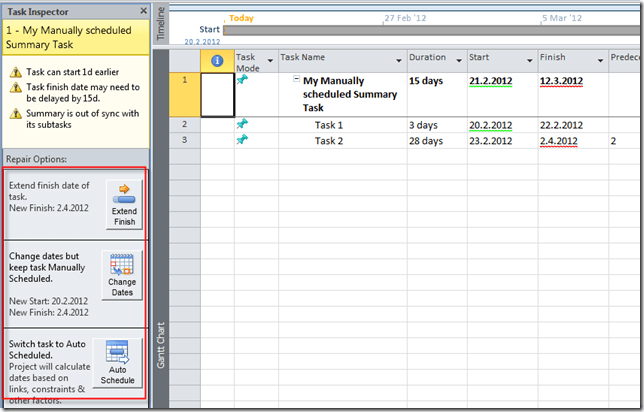Click the Change Dates calendar button
Screen dimensions: 644x412
(x=122, y=276)
